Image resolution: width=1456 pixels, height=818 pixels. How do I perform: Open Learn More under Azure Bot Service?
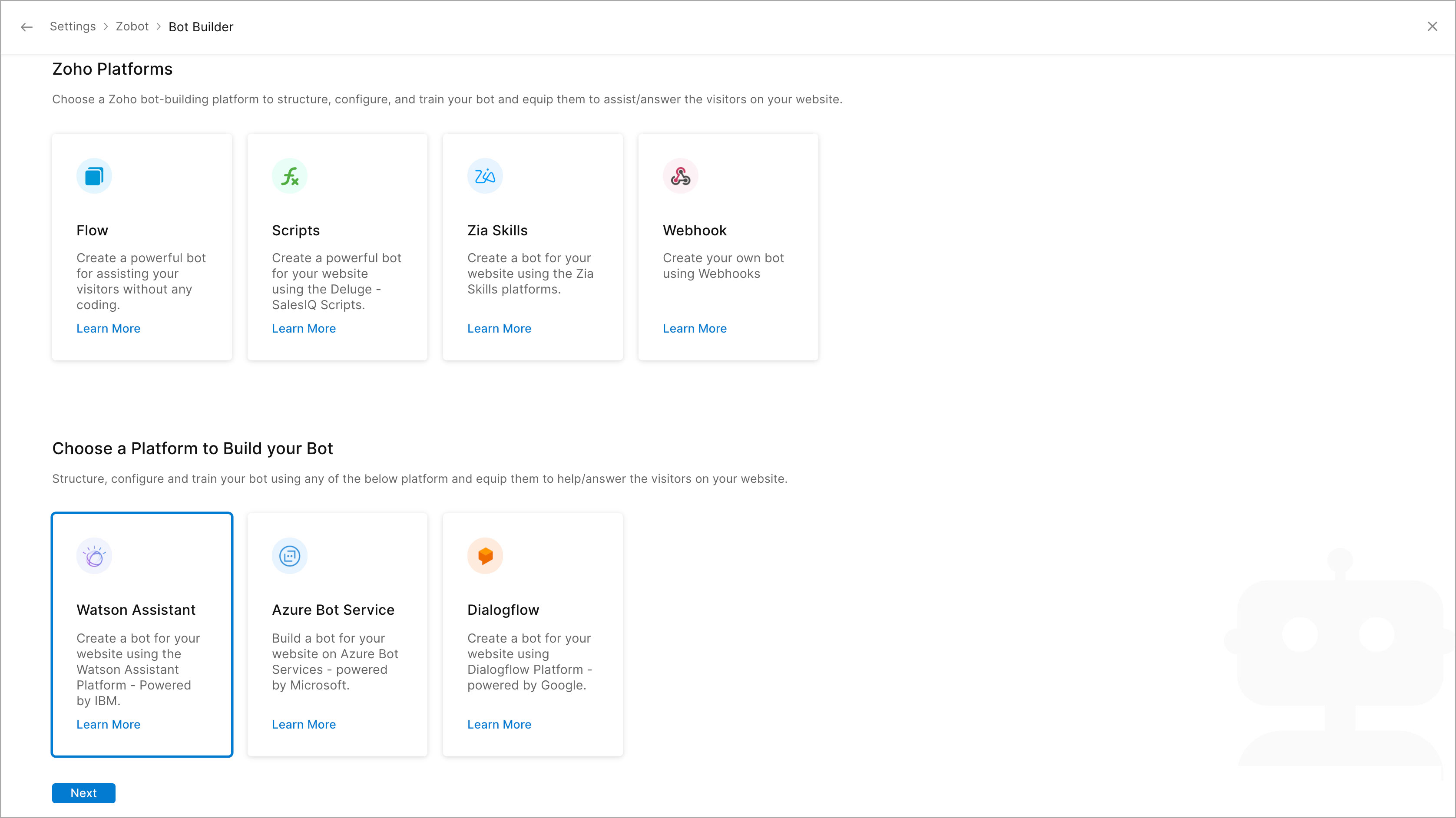pyautogui.click(x=304, y=725)
